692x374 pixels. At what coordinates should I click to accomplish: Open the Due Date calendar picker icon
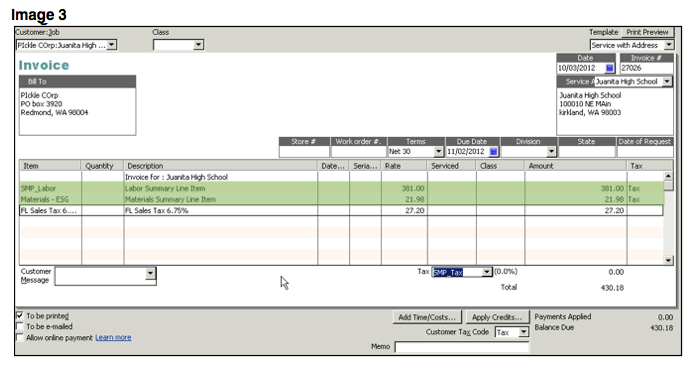coord(494,151)
